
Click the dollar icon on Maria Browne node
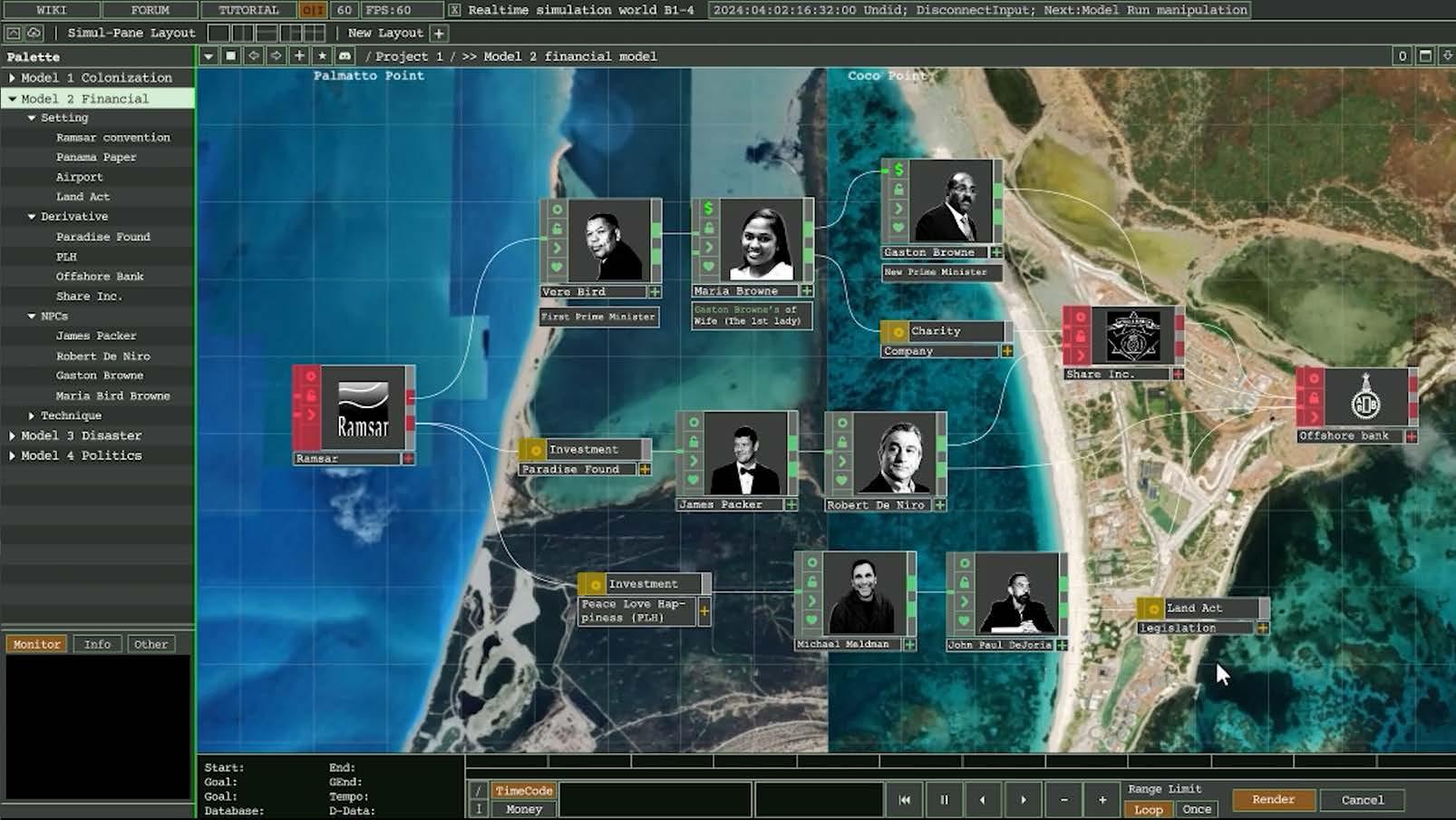708,209
